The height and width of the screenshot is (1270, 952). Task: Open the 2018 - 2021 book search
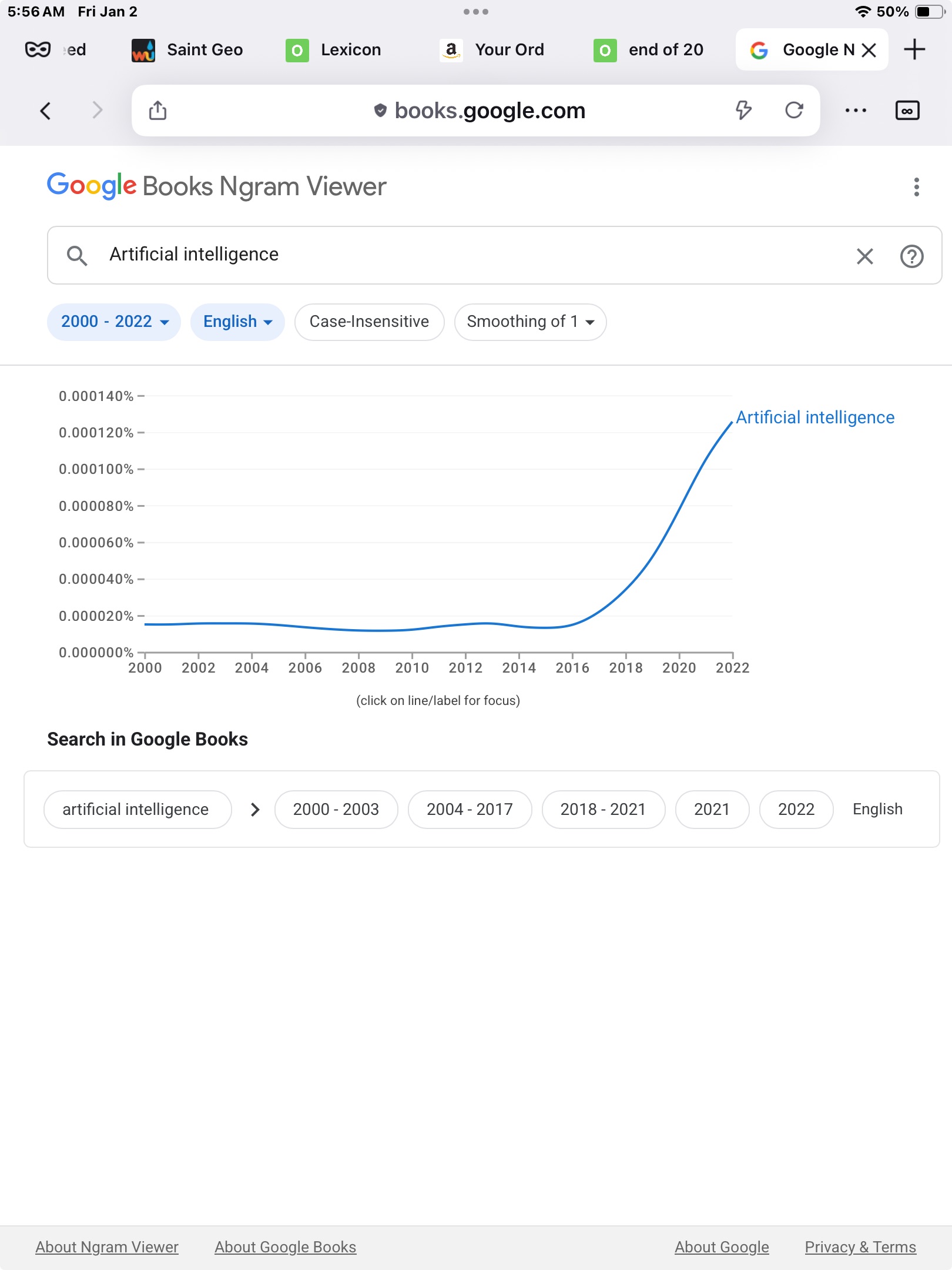coord(603,810)
